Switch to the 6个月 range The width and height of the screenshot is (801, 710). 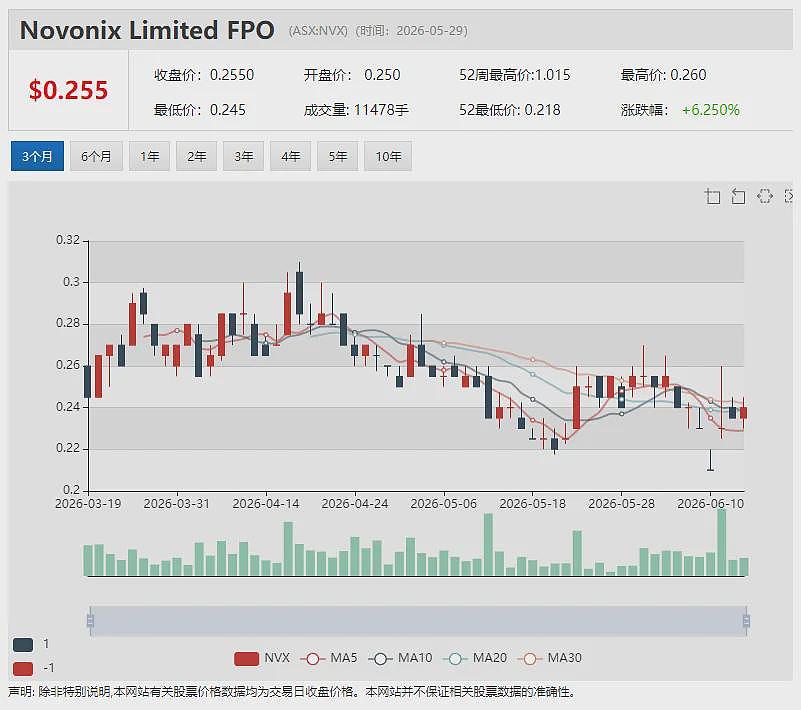(x=96, y=156)
